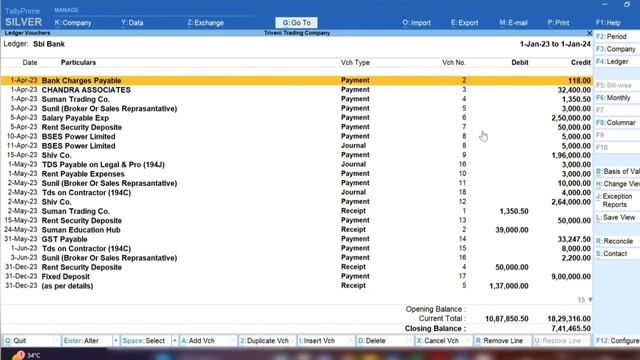Image resolution: width=640 pixels, height=360 pixels.
Task: Select Rent Payable Expenses row
Action: tap(296, 174)
